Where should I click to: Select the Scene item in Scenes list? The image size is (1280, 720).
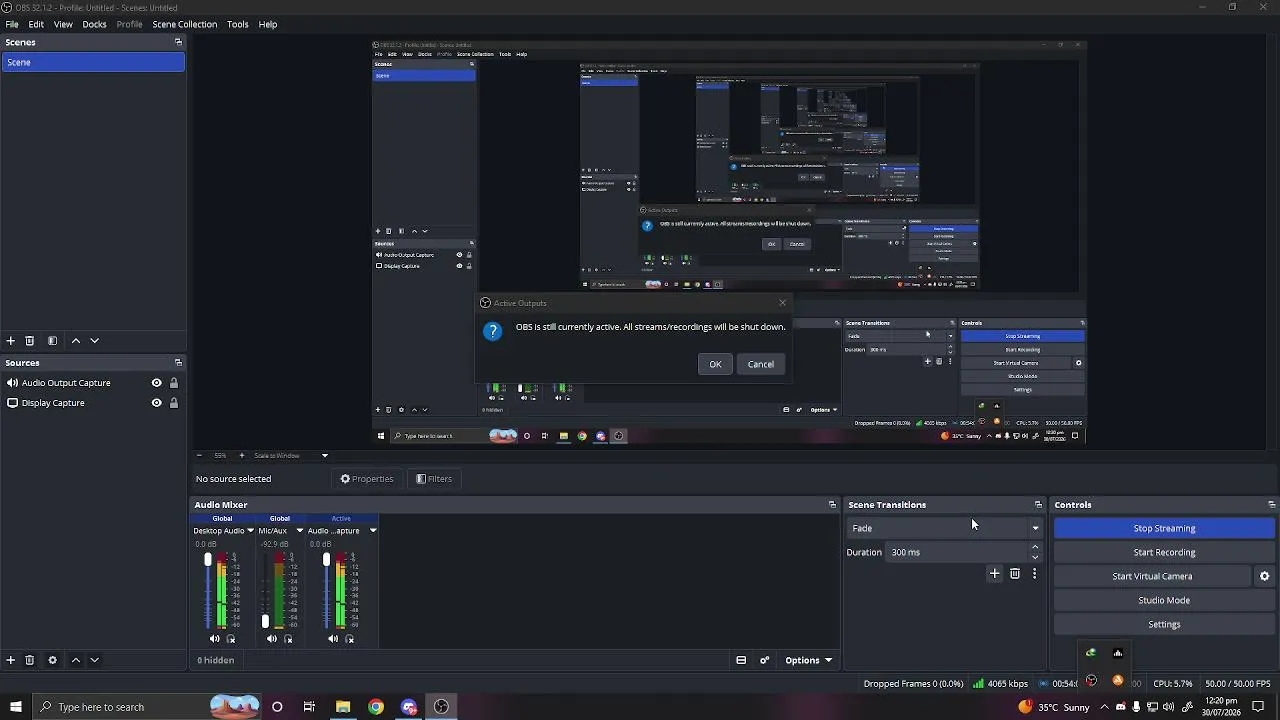(93, 62)
